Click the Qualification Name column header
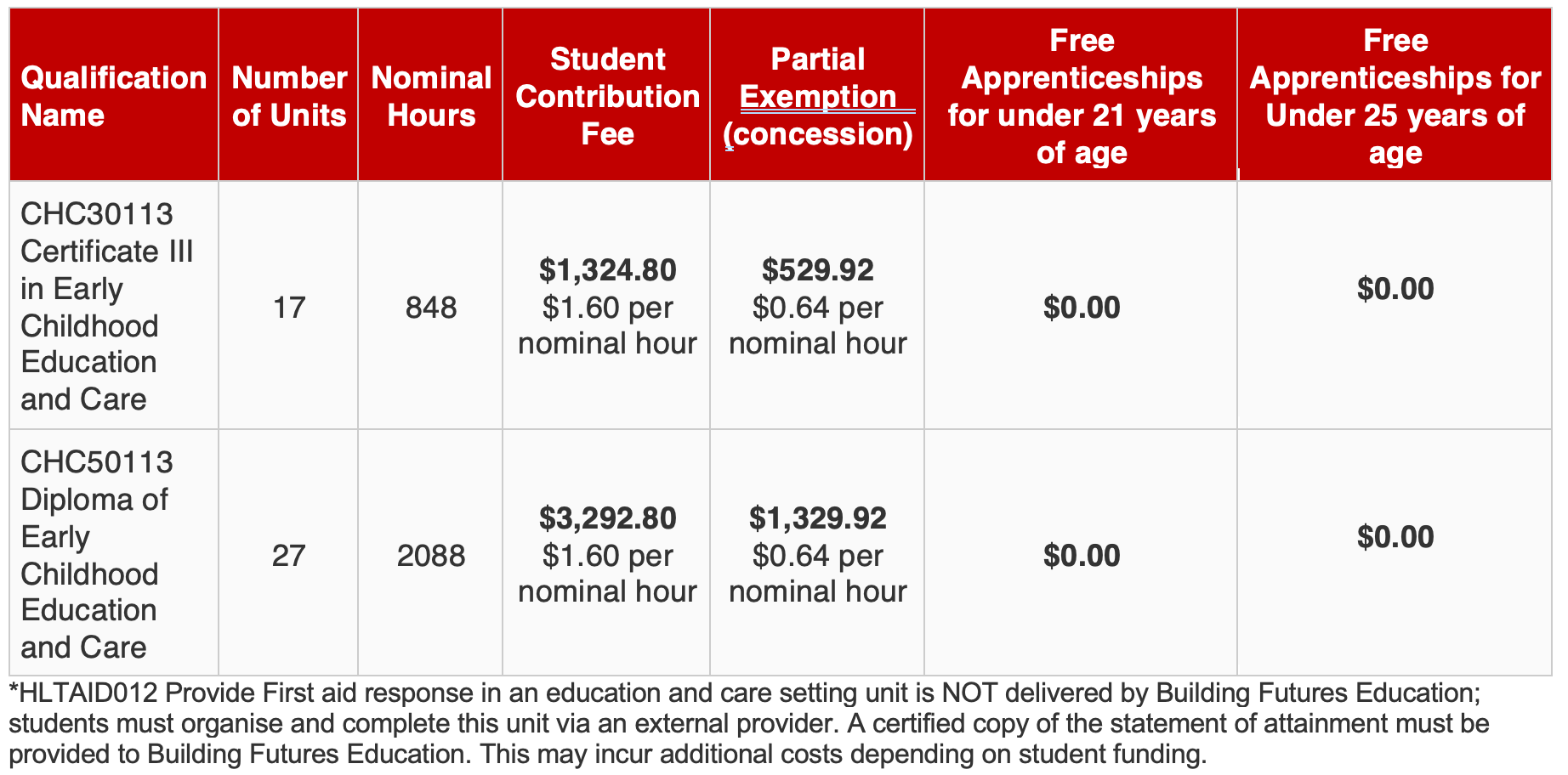The image size is (1568, 775). pos(114,95)
